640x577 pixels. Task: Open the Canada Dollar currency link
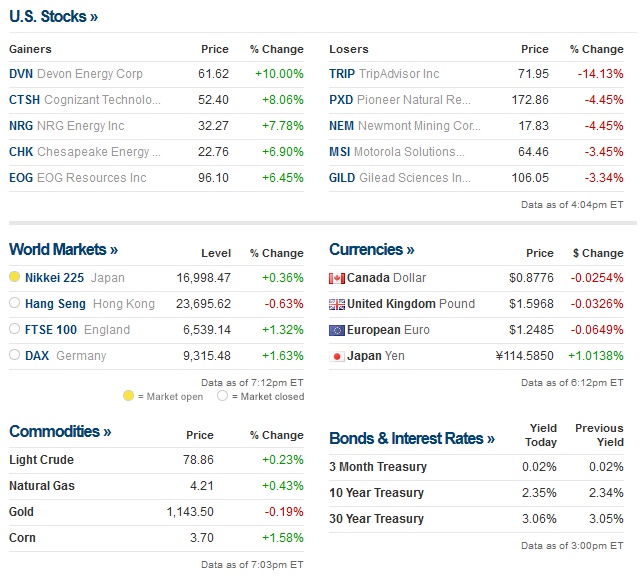point(386,278)
